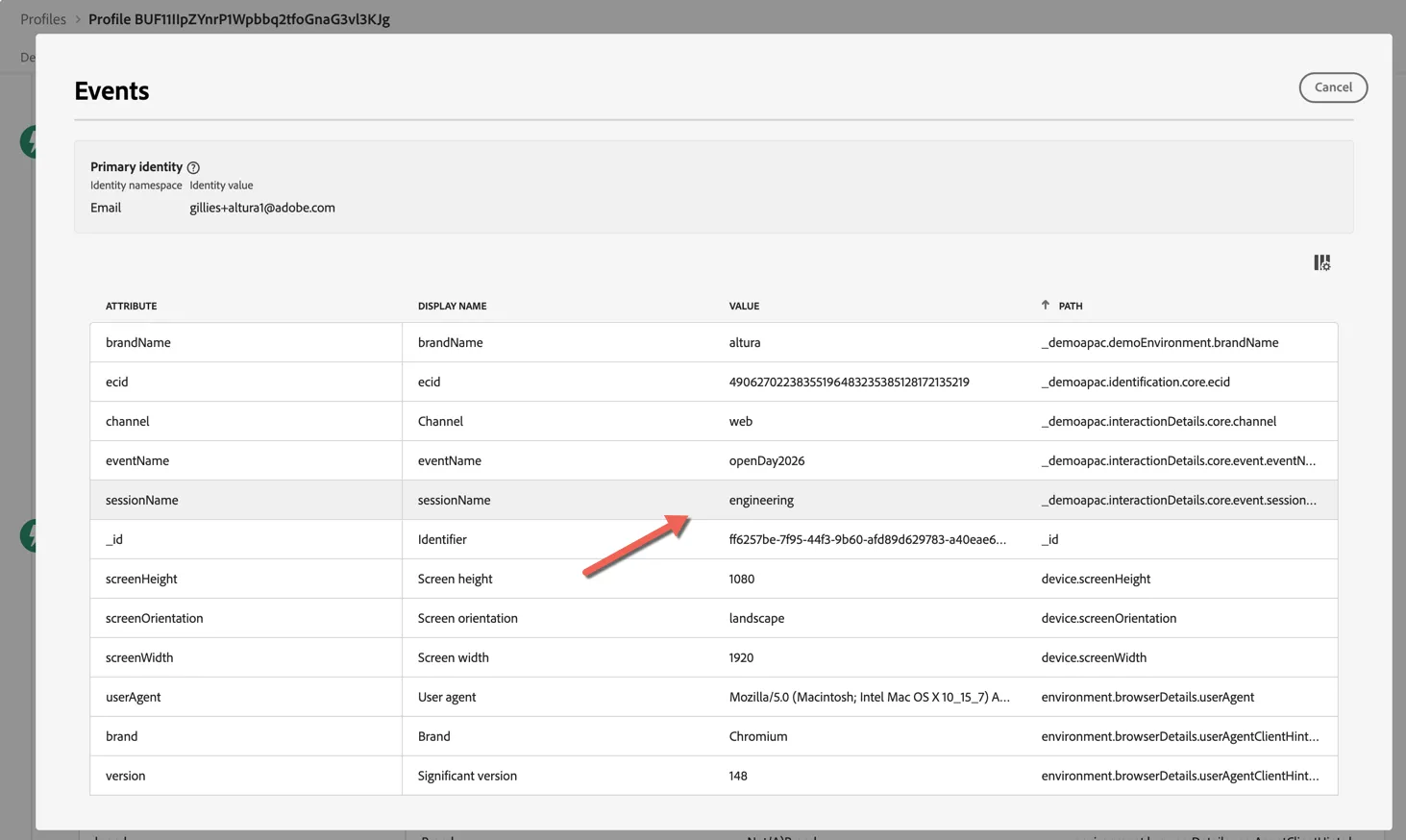Viewport: 1406px width, 840px height.
Task: Select the brandName attribute row
Action: point(713,342)
